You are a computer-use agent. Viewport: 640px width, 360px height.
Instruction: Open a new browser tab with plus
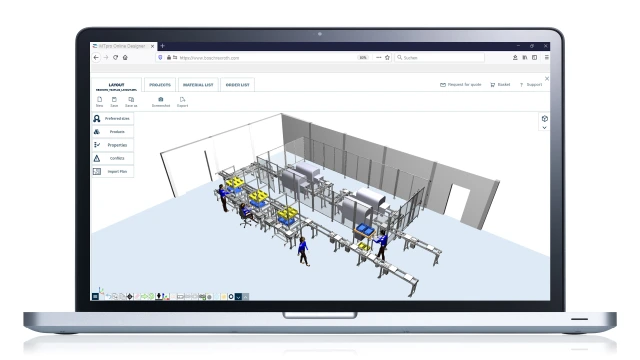162,46
